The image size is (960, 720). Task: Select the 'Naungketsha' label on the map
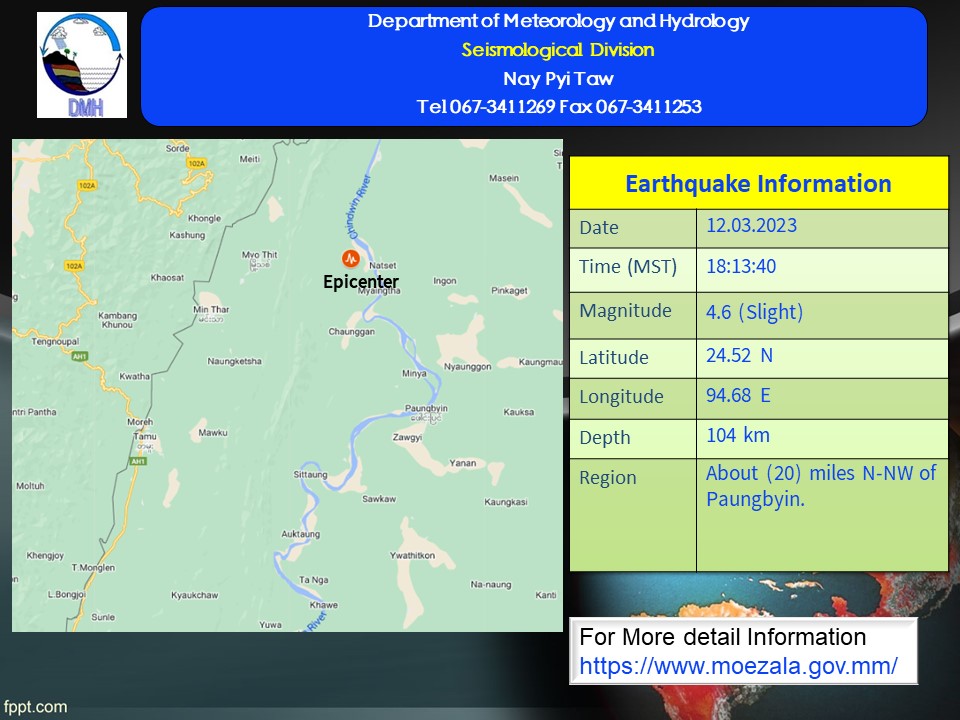coord(234,361)
